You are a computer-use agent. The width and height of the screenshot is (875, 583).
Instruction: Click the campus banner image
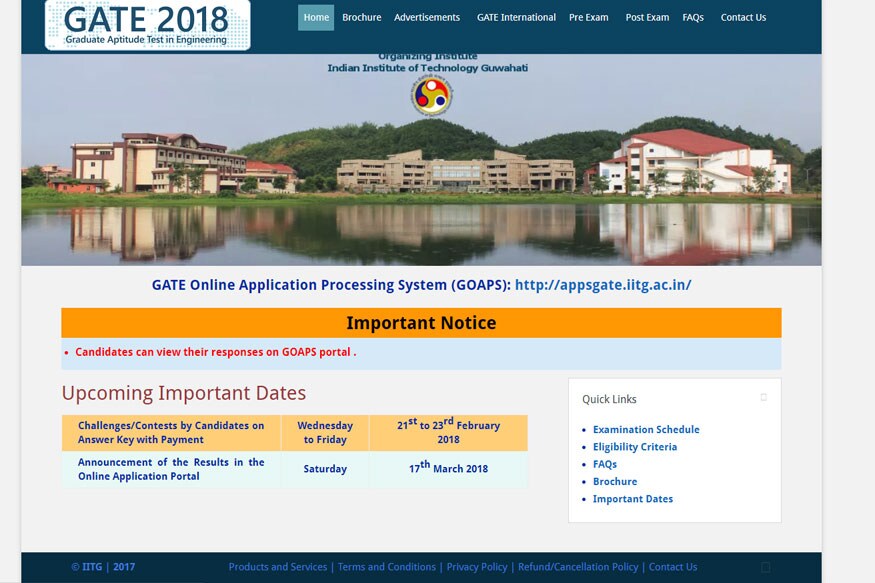tap(421, 180)
